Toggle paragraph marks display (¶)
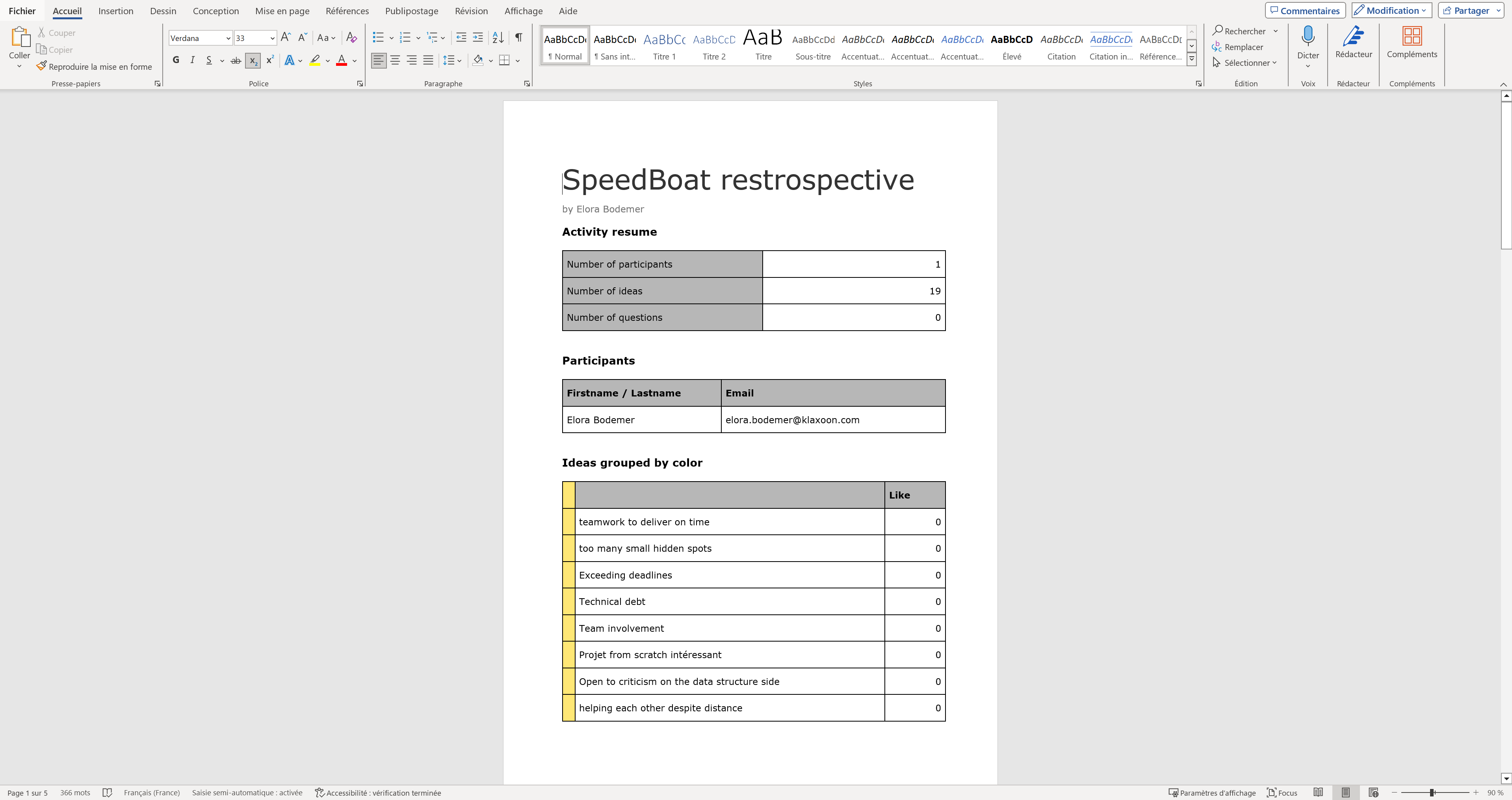Screen dimensions: 1512x800 (x=519, y=37)
